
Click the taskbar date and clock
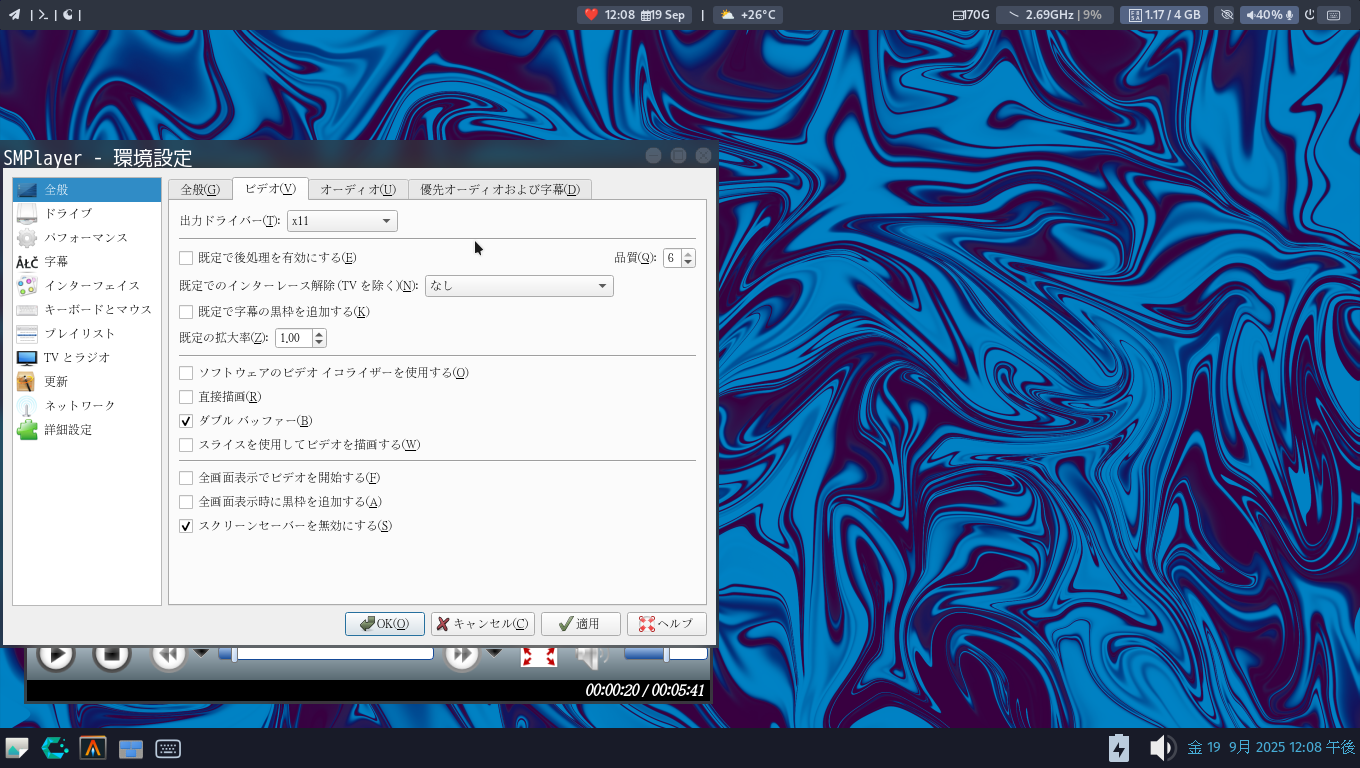1271,747
